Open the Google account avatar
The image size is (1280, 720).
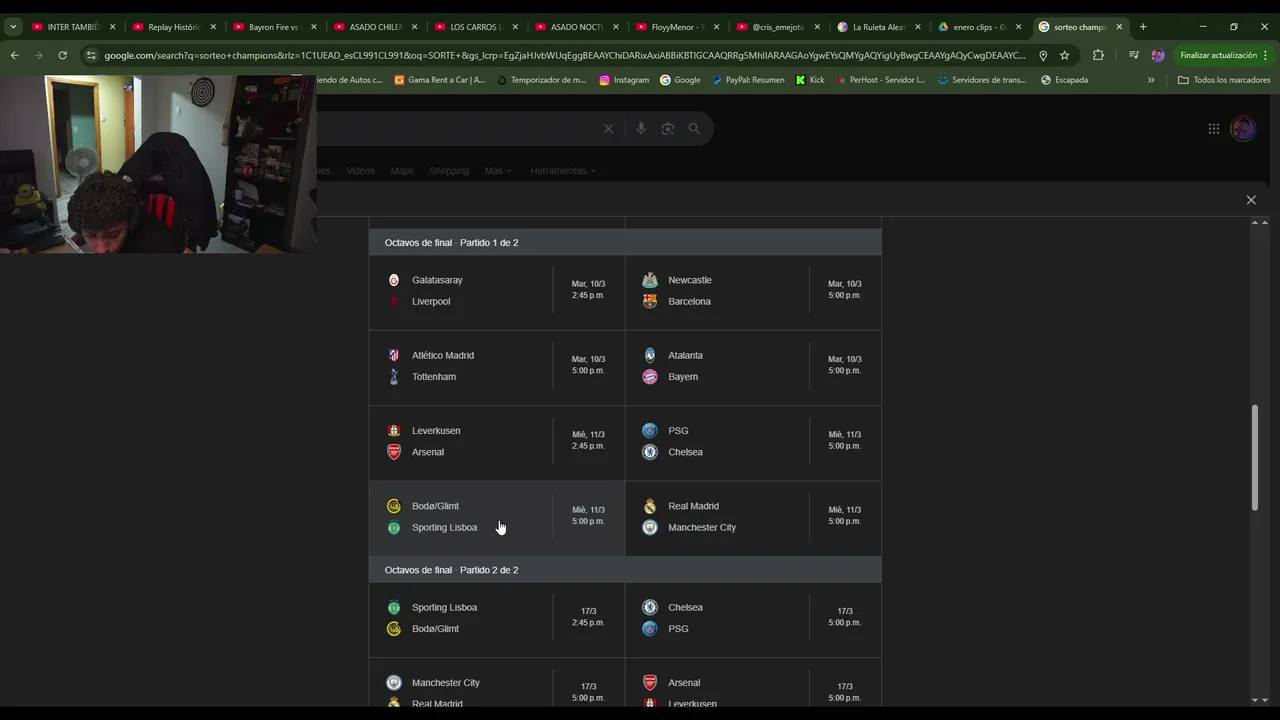tap(1243, 129)
